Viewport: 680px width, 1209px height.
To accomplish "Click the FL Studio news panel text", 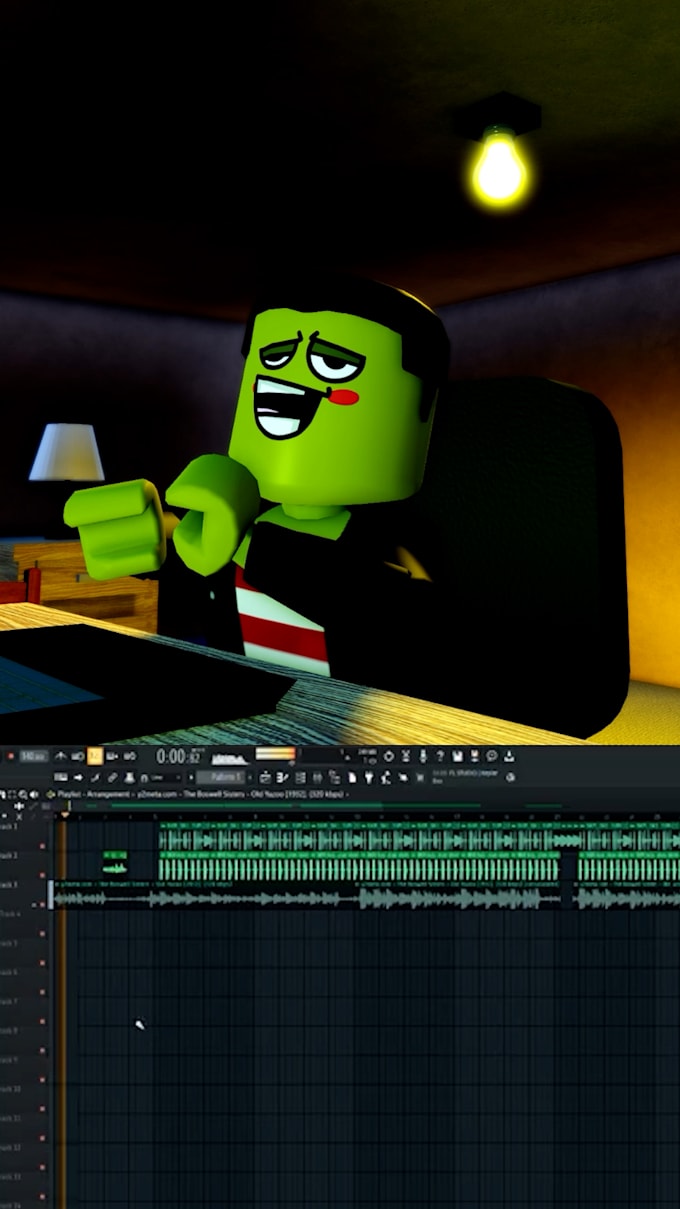I will pyautogui.click(x=465, y=775).
